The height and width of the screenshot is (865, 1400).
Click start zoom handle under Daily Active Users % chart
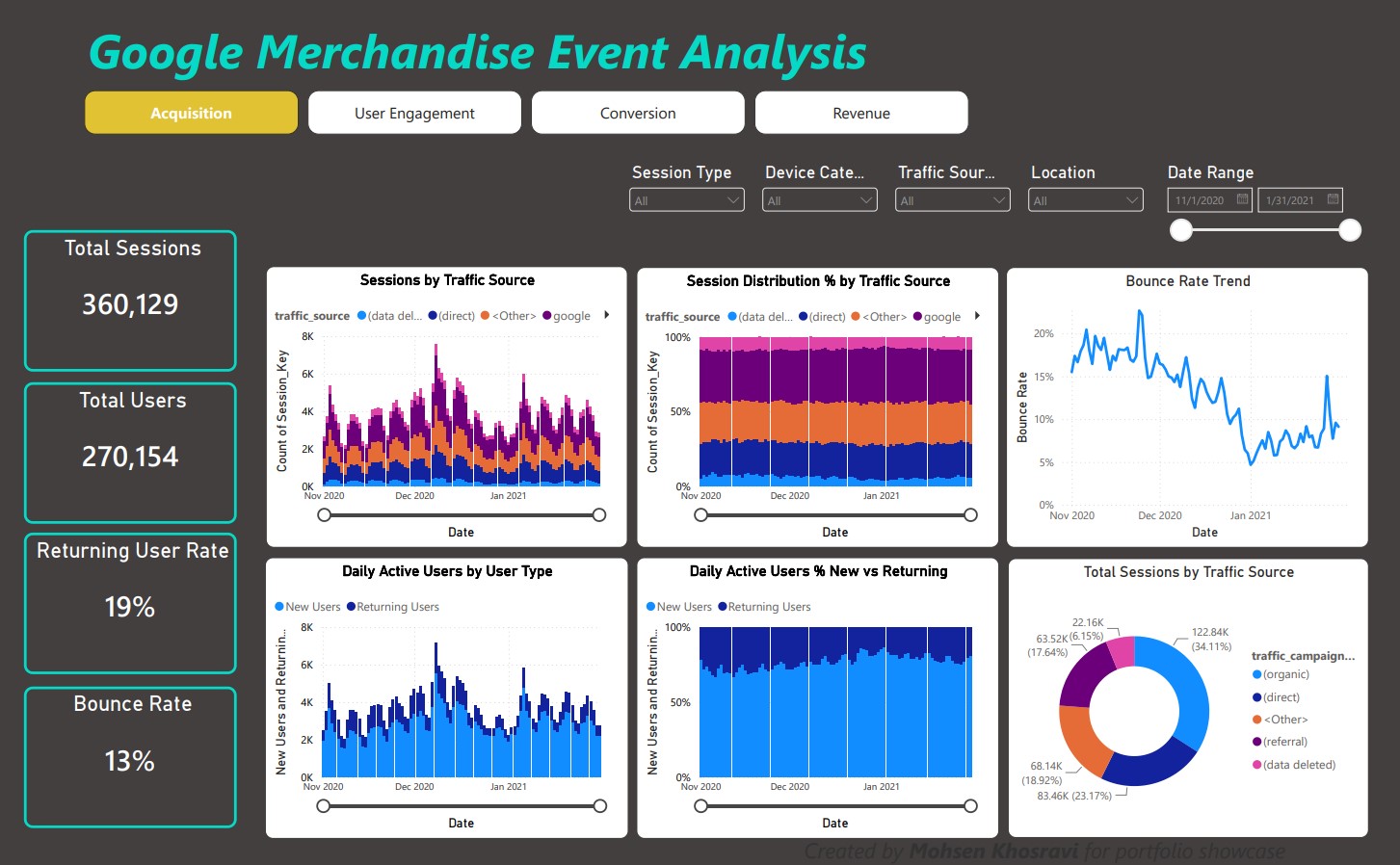click(700, 806)
